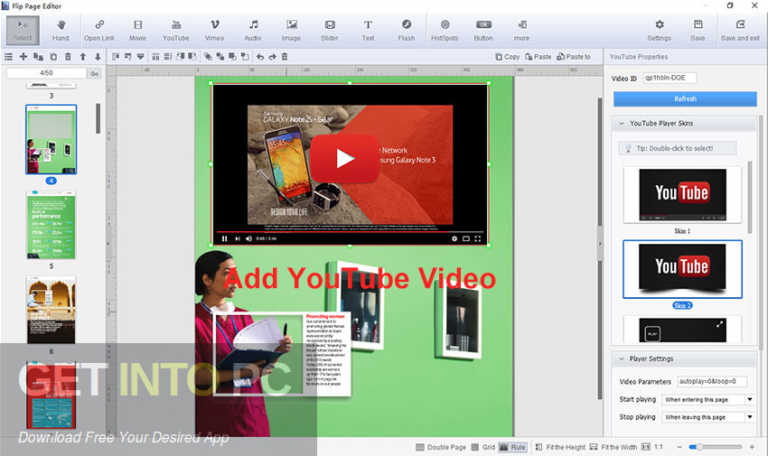The height and width of the screenshot is (456, 768).
Task: Click Save and exit
Action: 740,30
